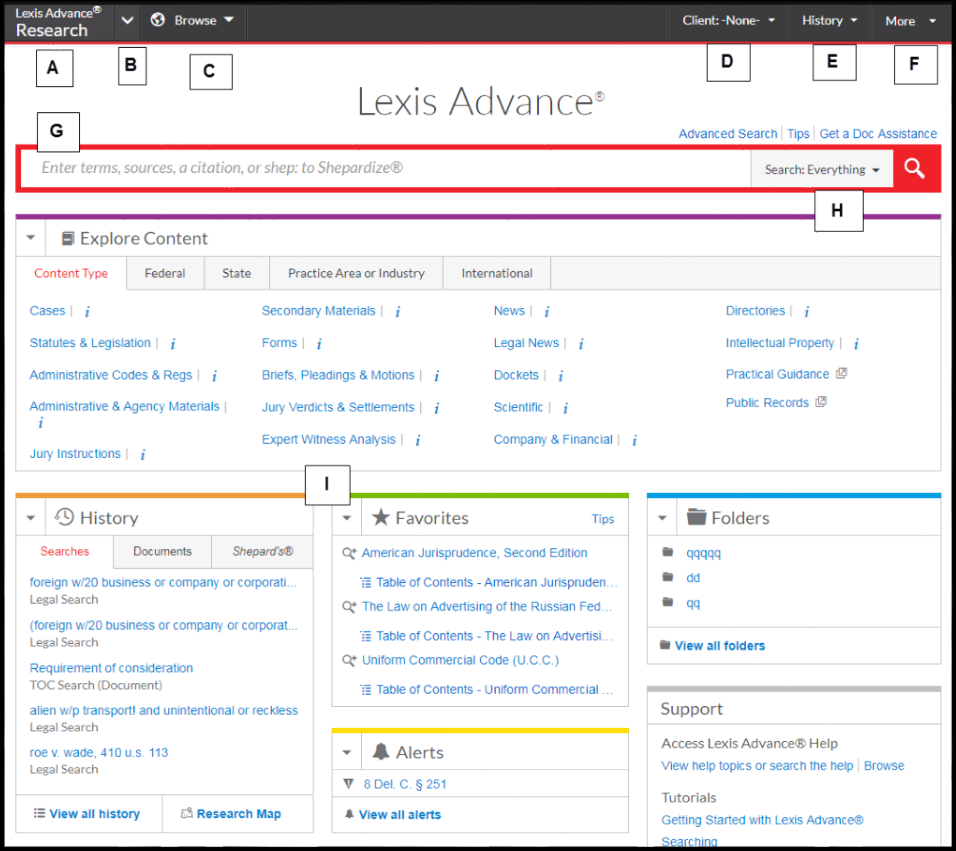The width and height of the screenshot is (956, 851).
Task: Click the globe icon next to Browse
Action: click(x=158, y=20)
